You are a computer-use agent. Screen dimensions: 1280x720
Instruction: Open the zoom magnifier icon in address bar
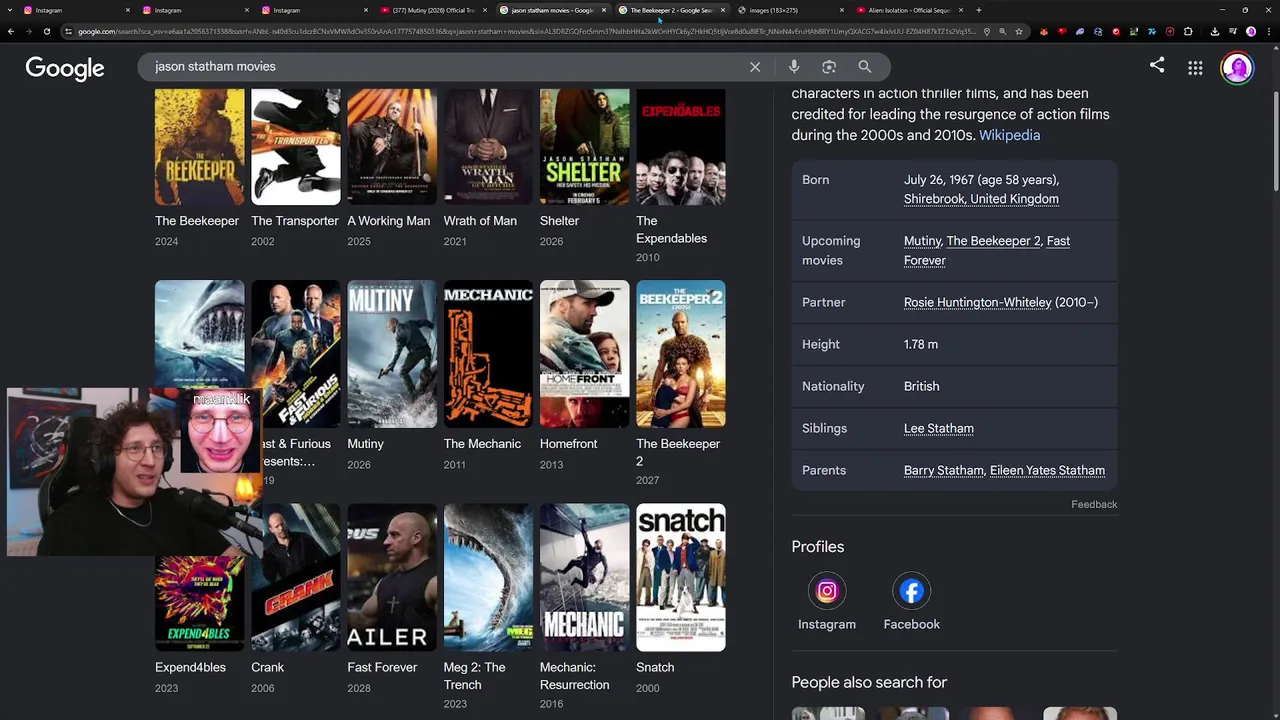pos(1003,31)
